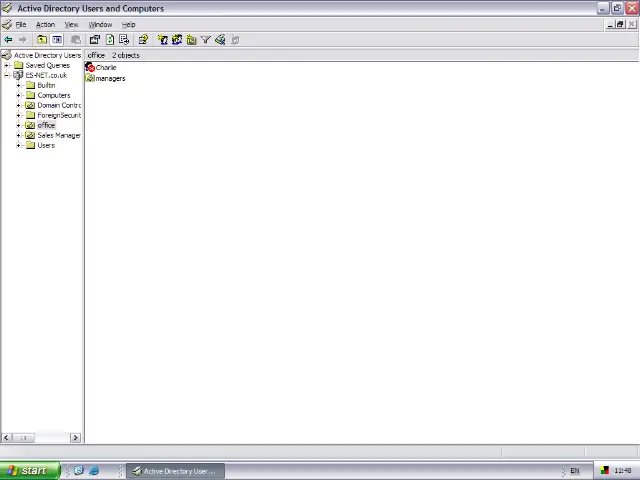The width and height of the screenshot is (640, 480).
Task: Launch Internet Explorer from quick launch
Action: 94,471
